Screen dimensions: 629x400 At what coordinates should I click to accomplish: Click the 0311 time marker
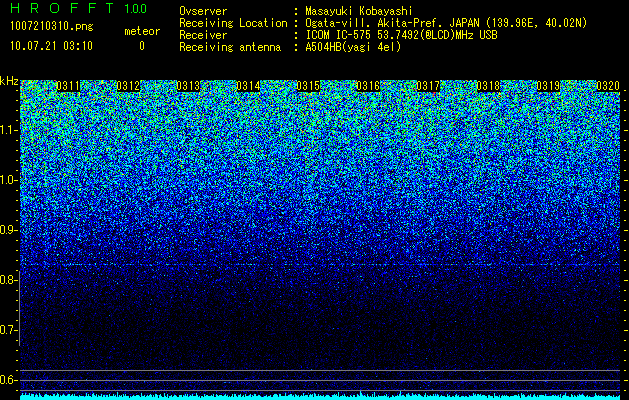[x=68, y=86]
